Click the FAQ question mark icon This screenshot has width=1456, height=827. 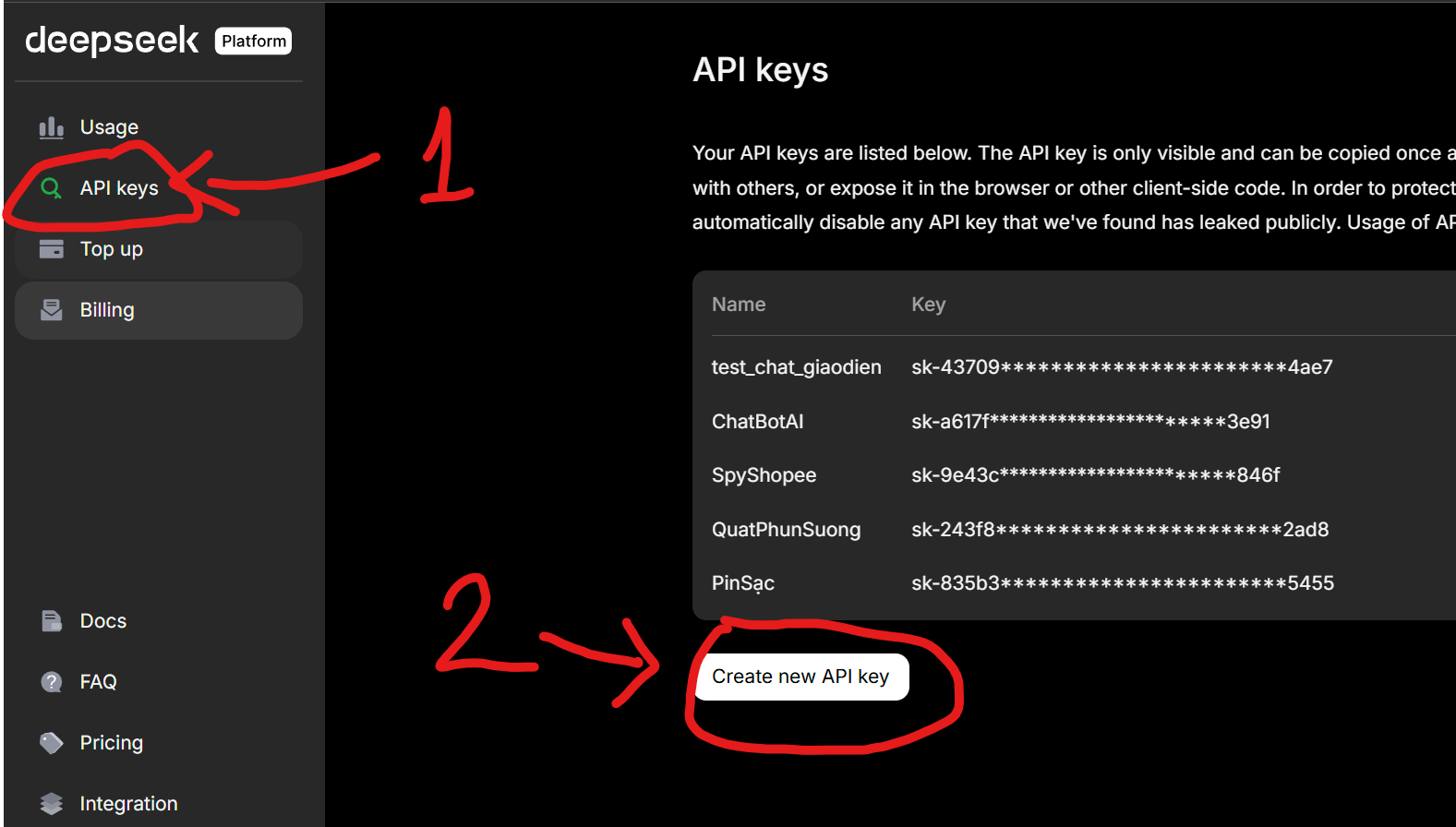[x=52, y=682]
